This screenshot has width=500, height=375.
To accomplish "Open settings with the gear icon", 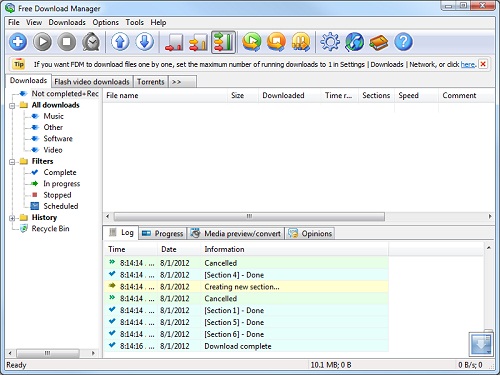I will 330,42.
